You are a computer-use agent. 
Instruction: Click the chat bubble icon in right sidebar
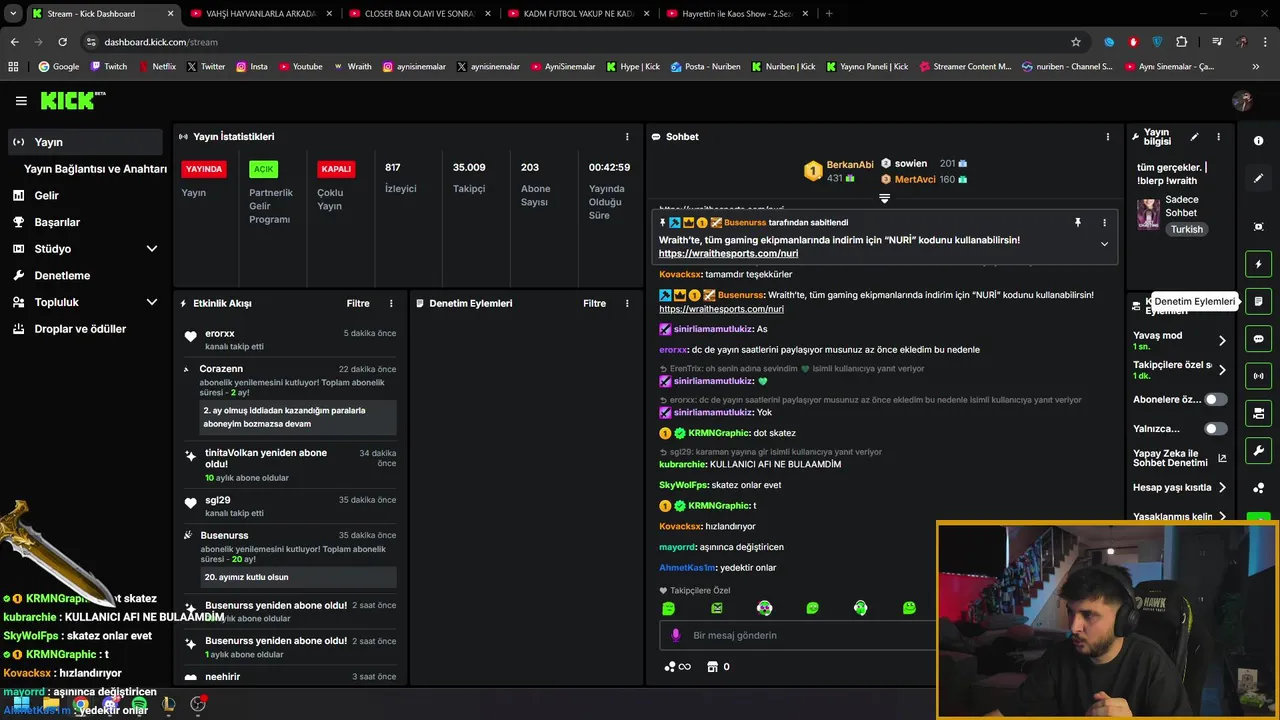1259,339
